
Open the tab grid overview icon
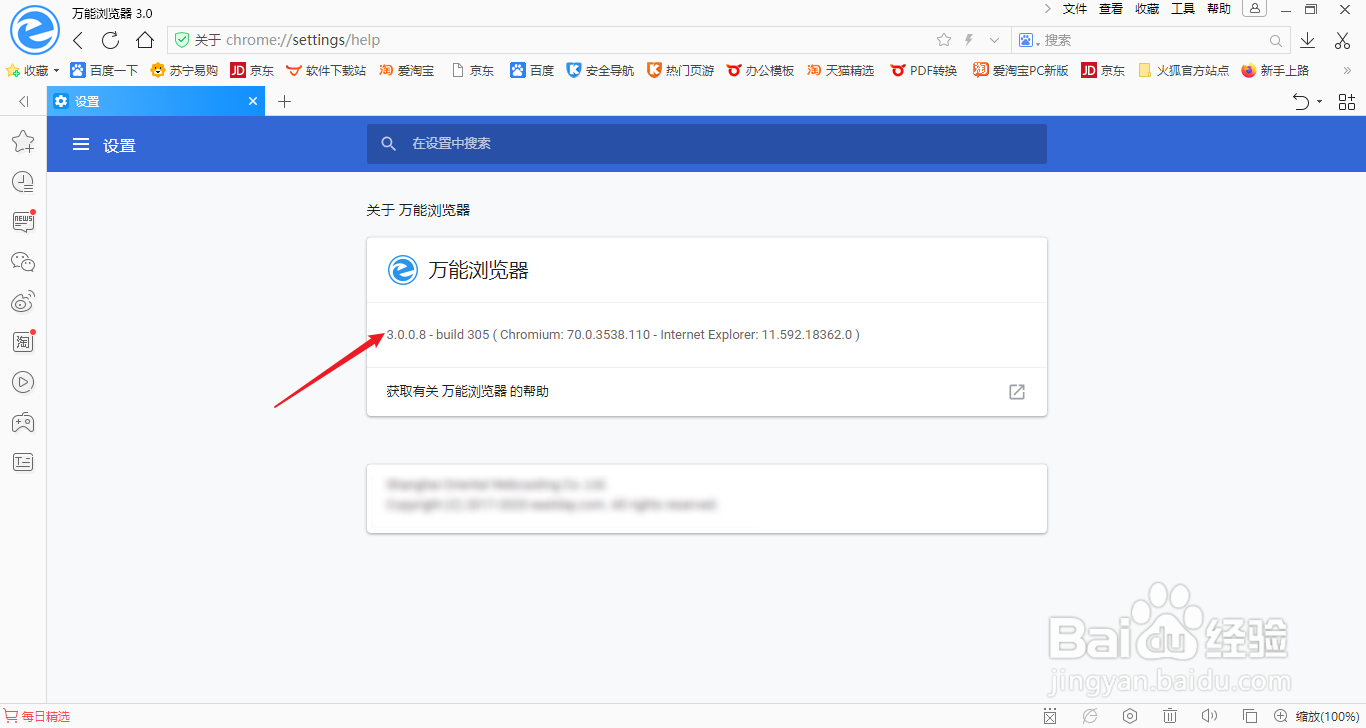pos(1347,101)
